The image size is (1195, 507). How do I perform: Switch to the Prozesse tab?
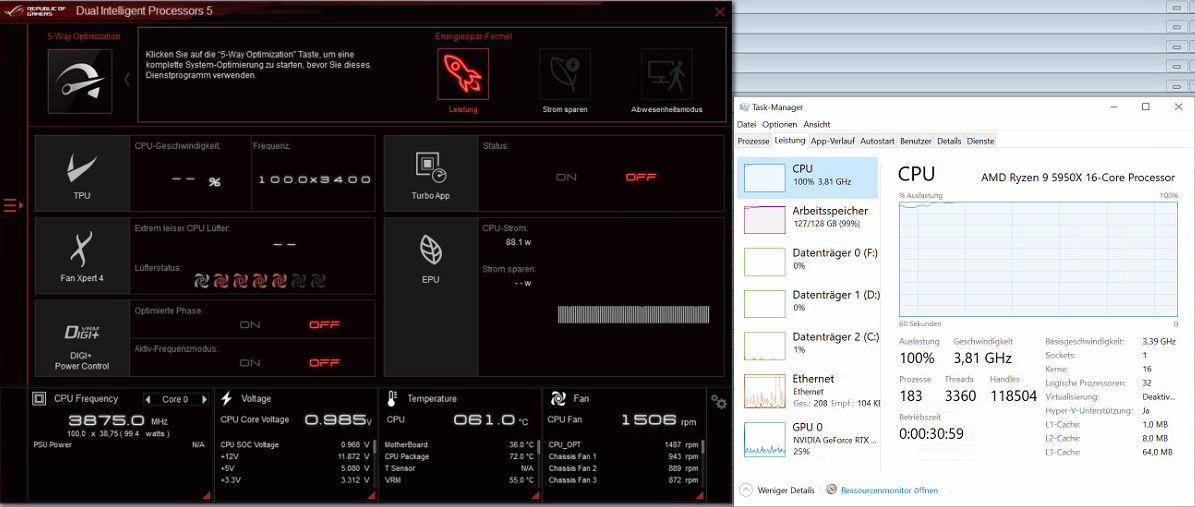754,141
